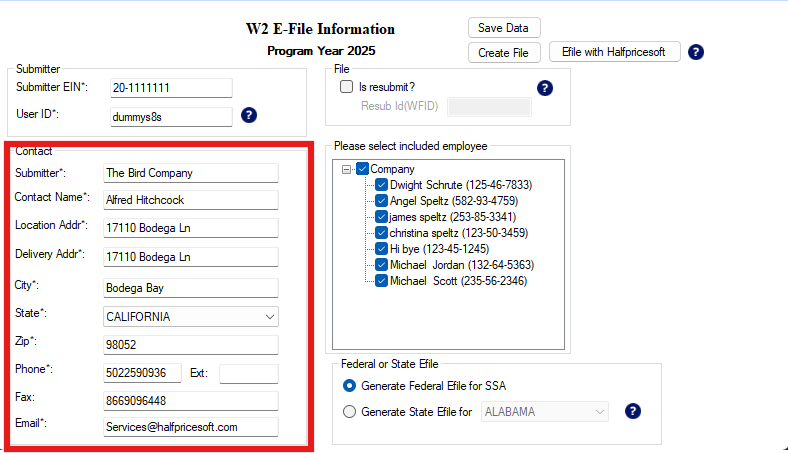Viewport: 788px width, 453px height.
Task: Click help icon next to Is resubmit
Action: pyautogui.click(x=545, y=88)
